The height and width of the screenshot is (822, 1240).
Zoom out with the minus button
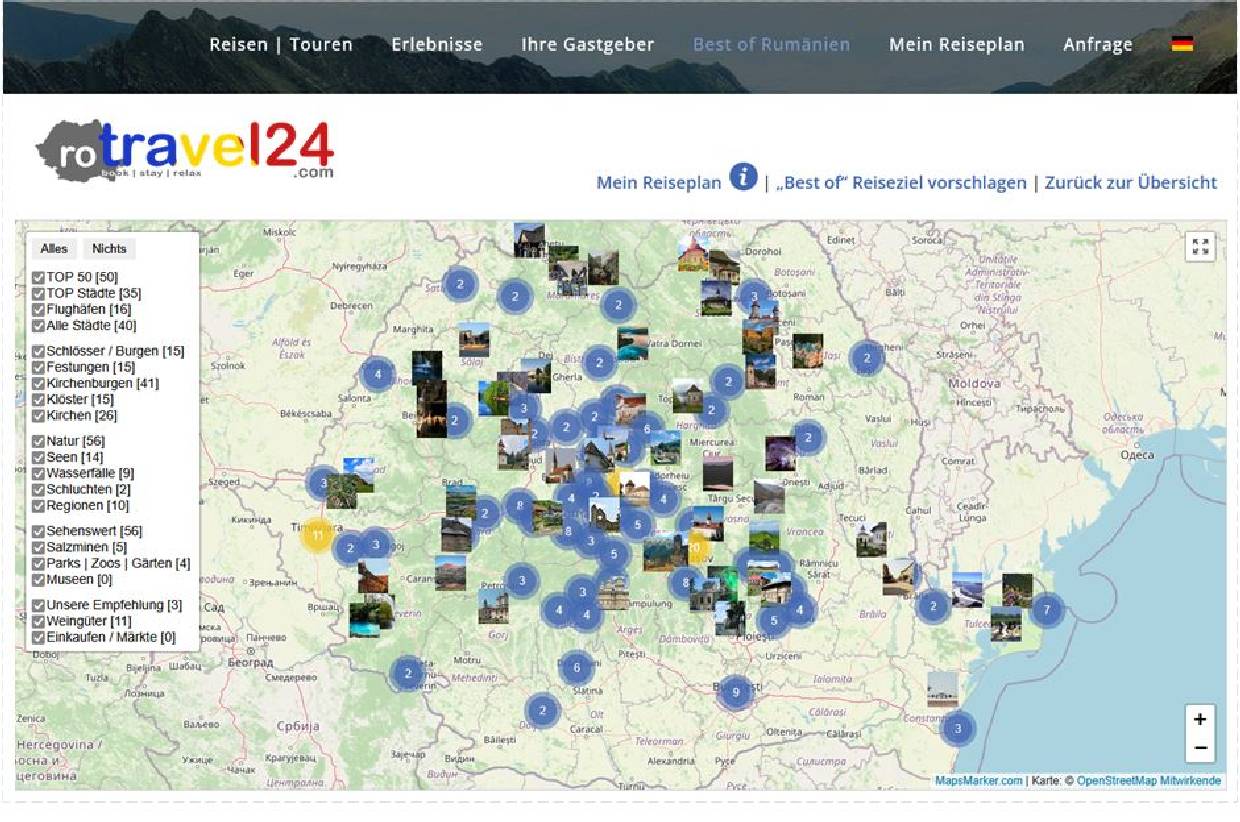click(x=1200, y=748)
